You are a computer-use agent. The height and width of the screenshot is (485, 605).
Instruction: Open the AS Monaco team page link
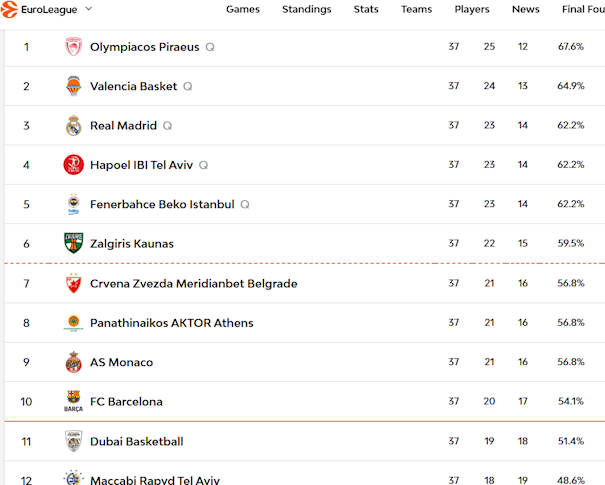[121, 362]
